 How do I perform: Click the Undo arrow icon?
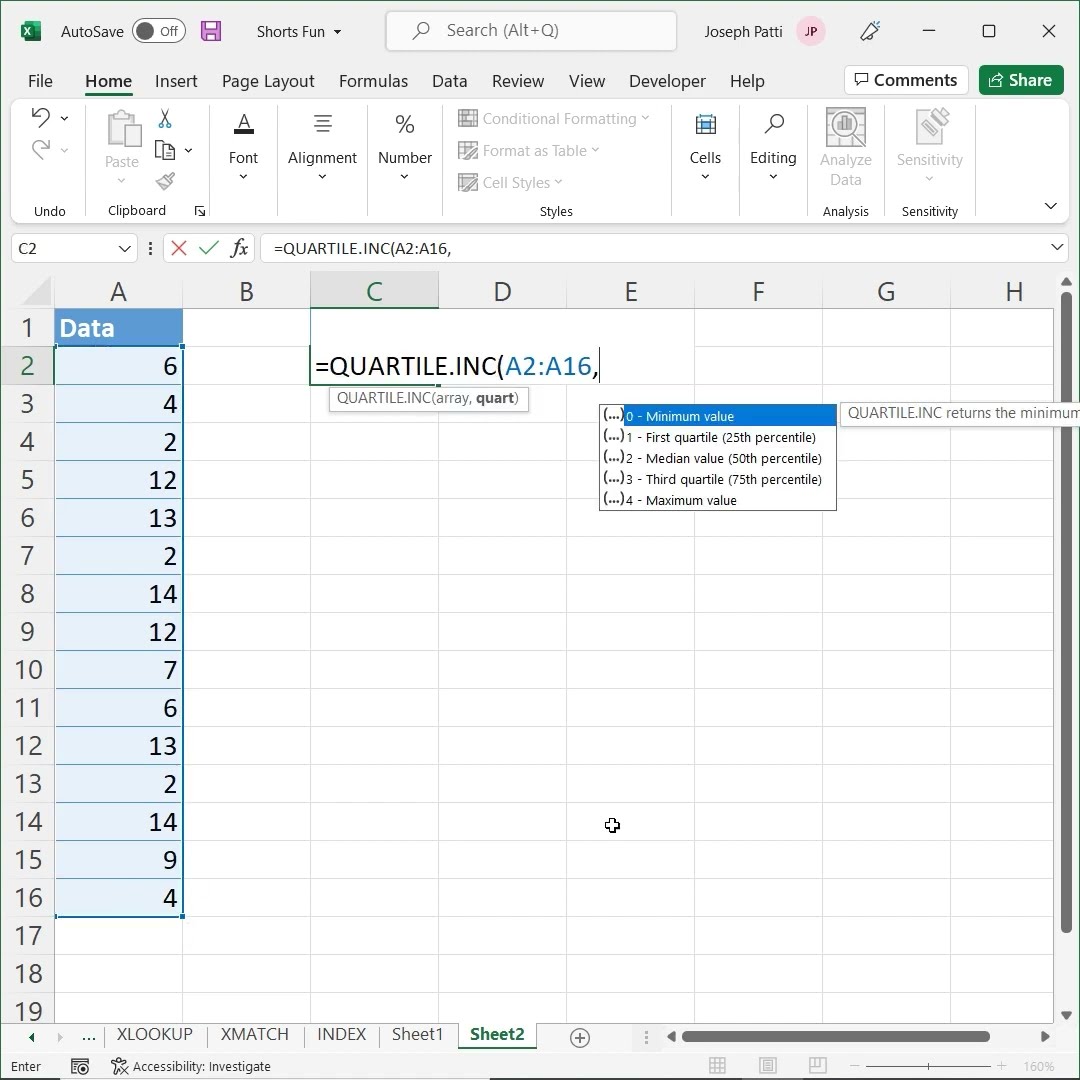pyautogui.click(x=41, y=118)
